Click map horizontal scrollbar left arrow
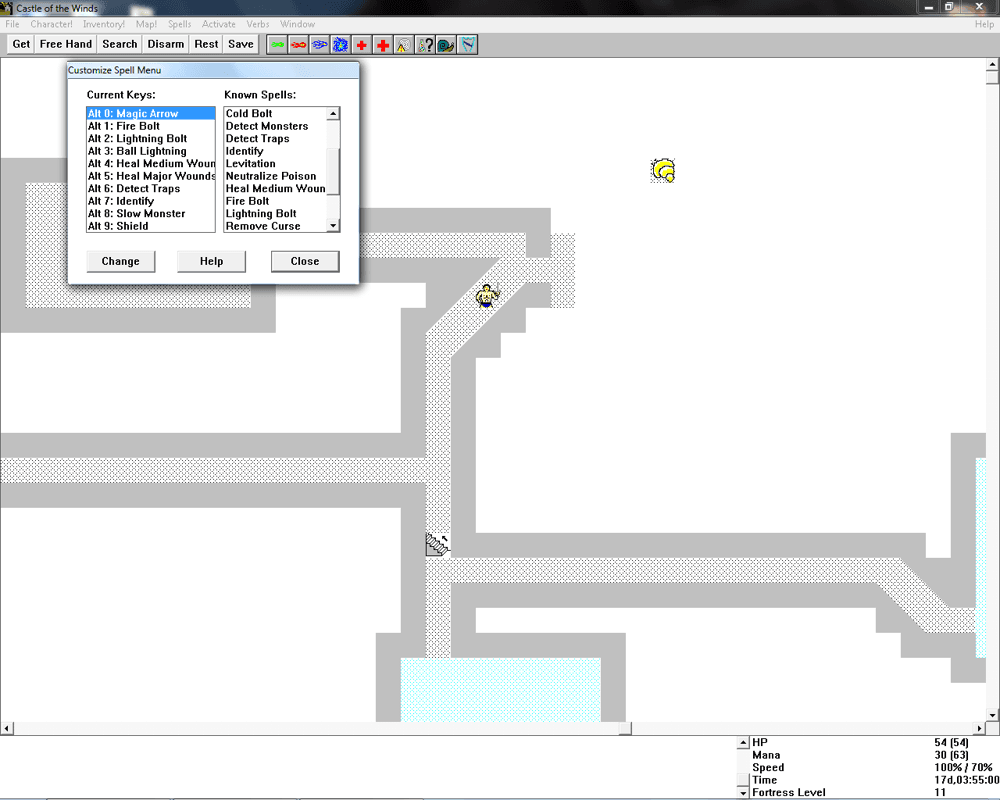1000x800 pixels. 7,729
